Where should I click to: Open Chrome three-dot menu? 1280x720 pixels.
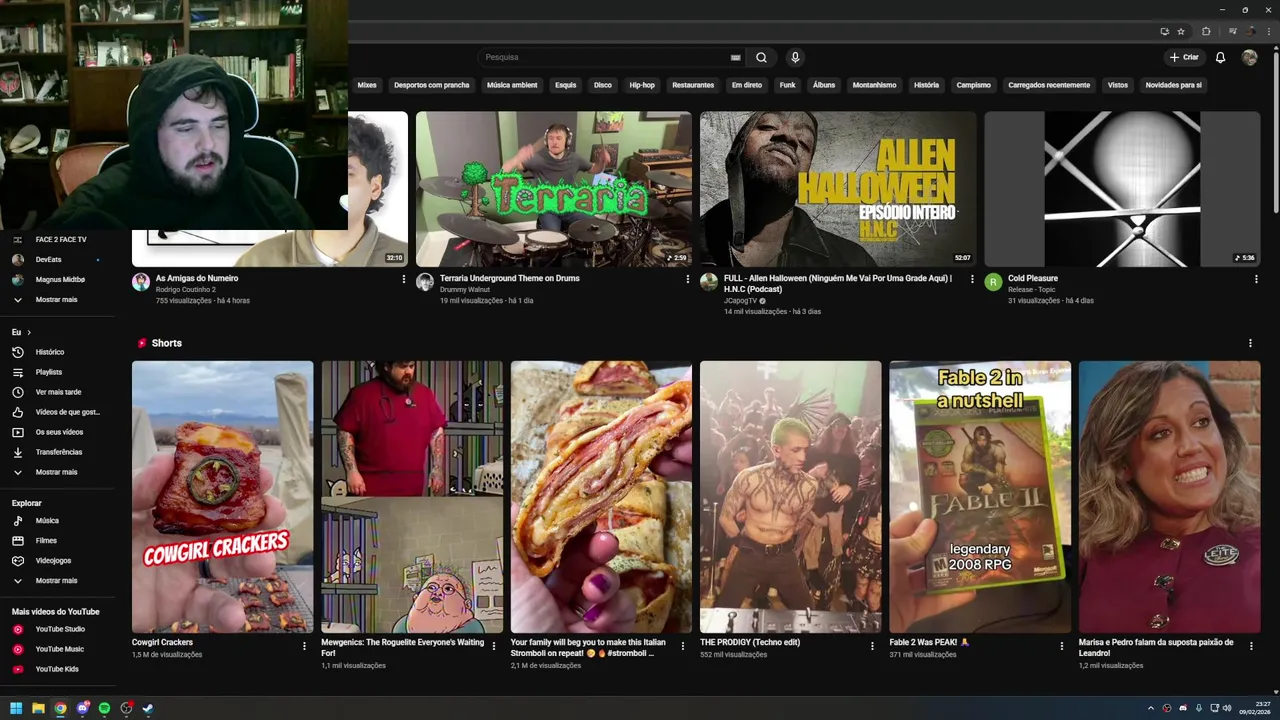coord(1270,31)
